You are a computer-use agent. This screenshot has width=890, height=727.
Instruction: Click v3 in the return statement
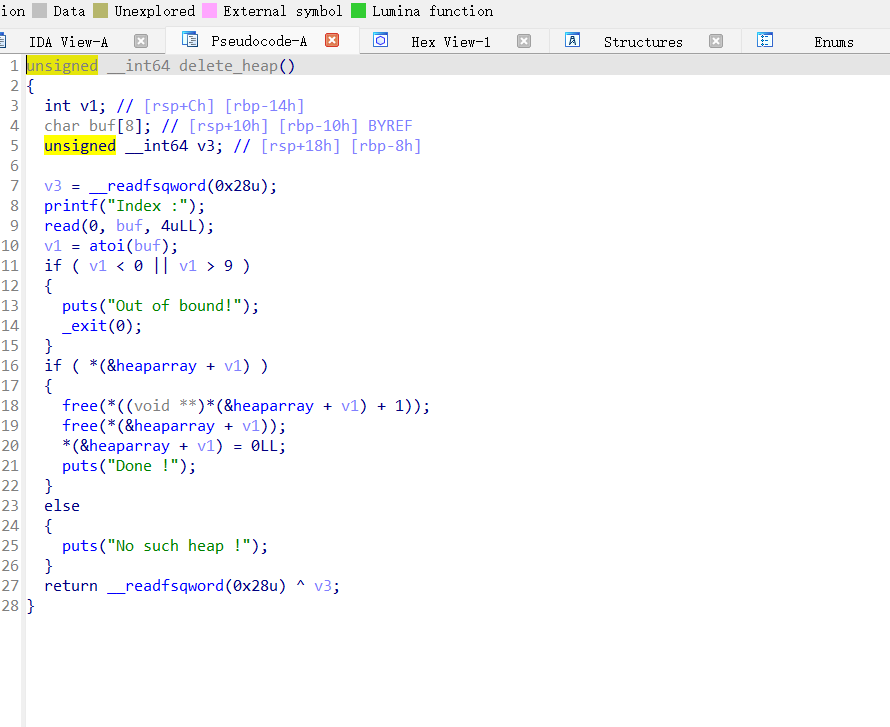tap(323, 586)
